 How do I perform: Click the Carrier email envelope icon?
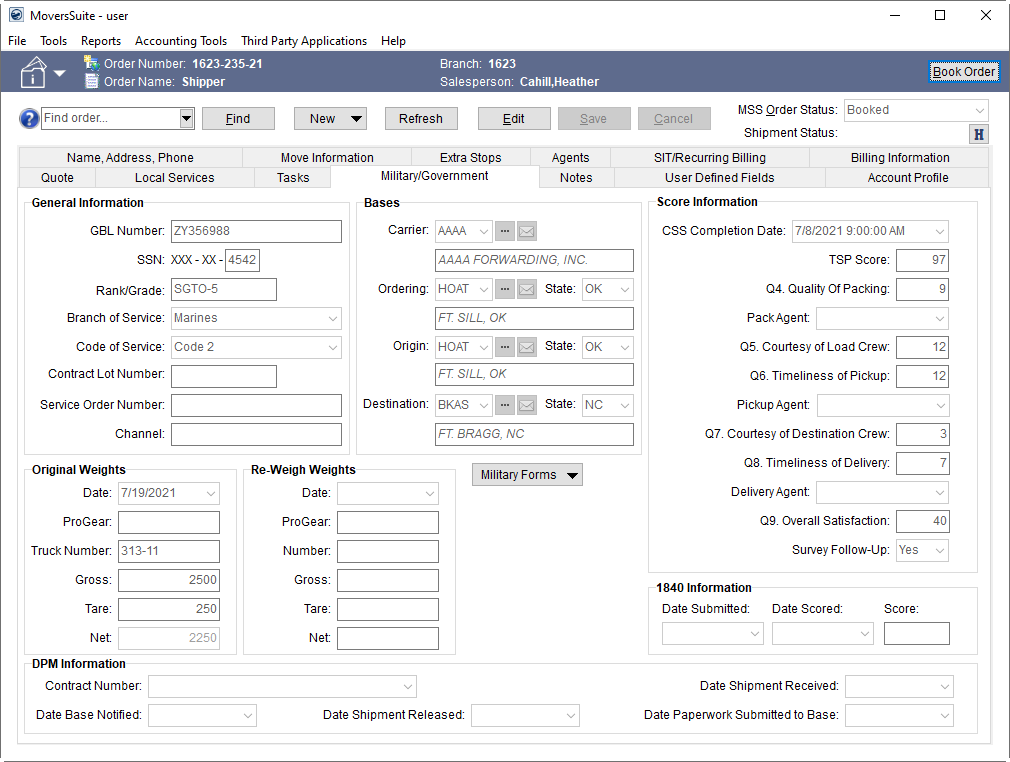coord(526,231)
